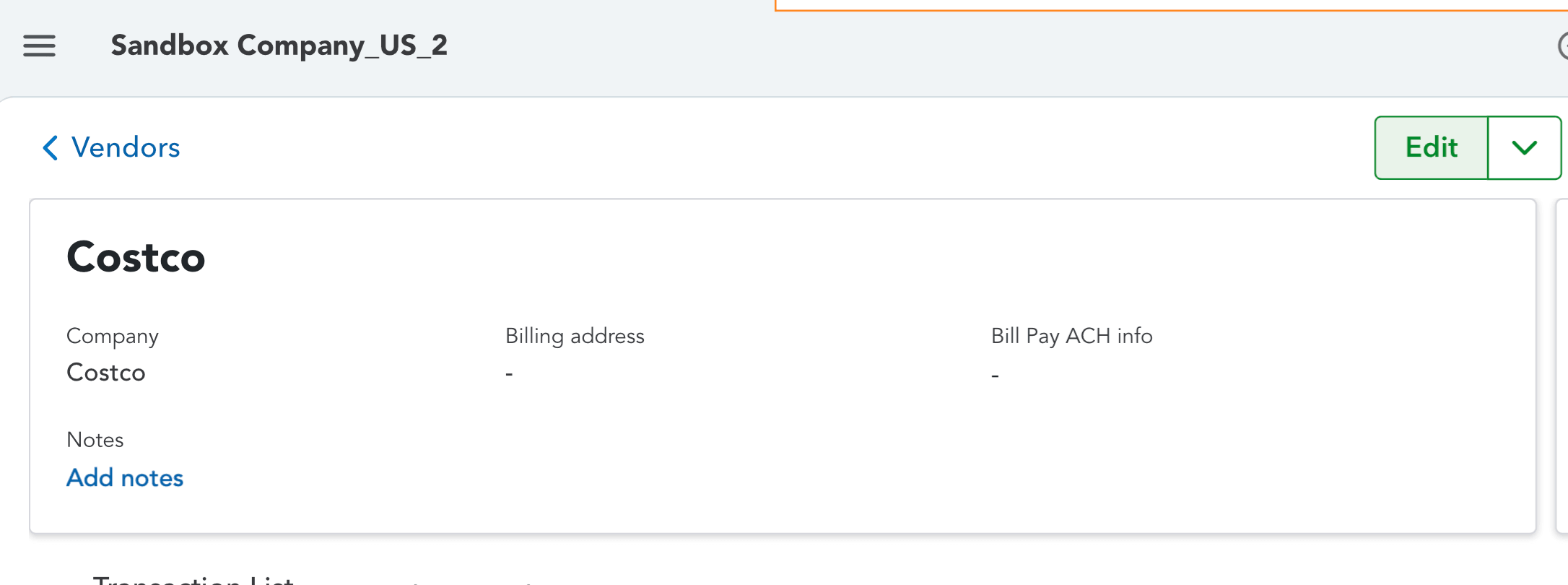Click the help icon in the top right corner
Image resolution: width=1568 pixels, height=585 pixels.
(1563, 46)
